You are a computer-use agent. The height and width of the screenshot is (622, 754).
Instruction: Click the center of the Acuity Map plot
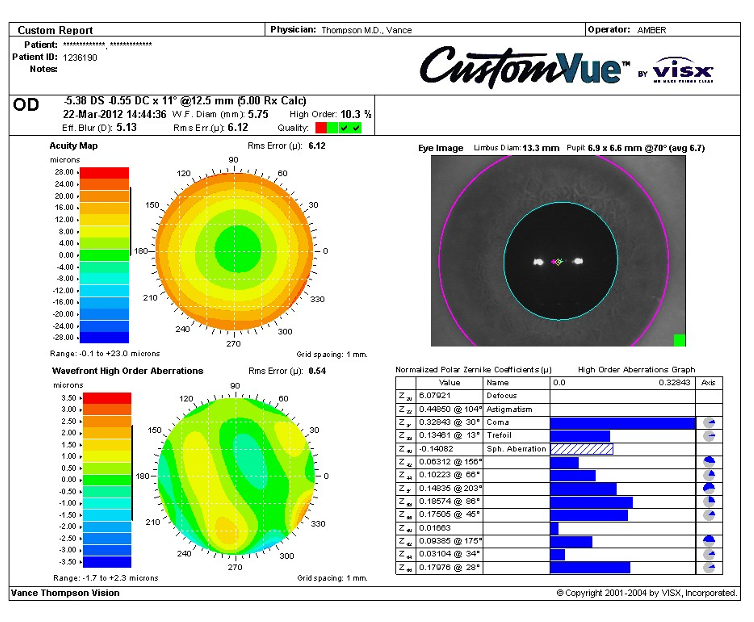point(234,251)
